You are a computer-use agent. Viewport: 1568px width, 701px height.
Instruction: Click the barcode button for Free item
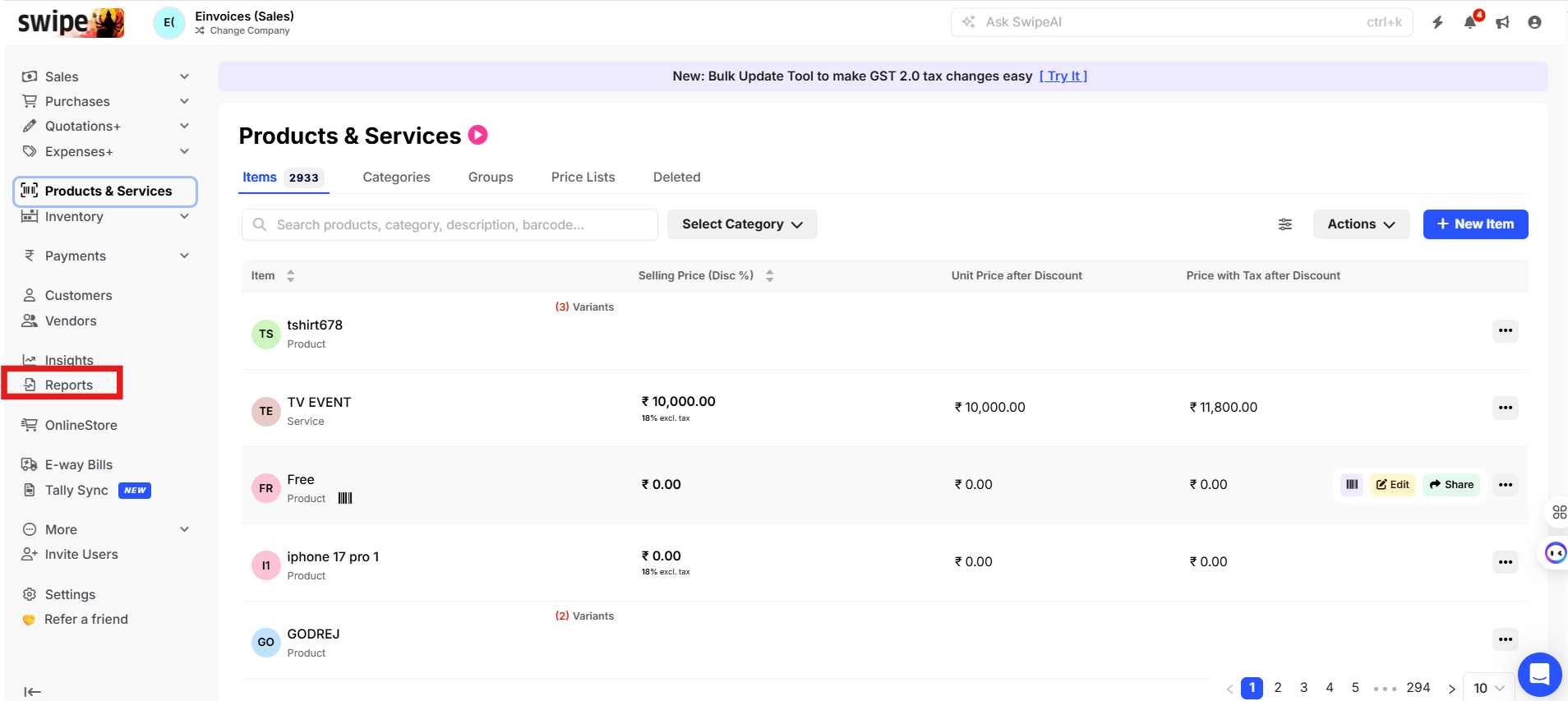pos(1352,485)
